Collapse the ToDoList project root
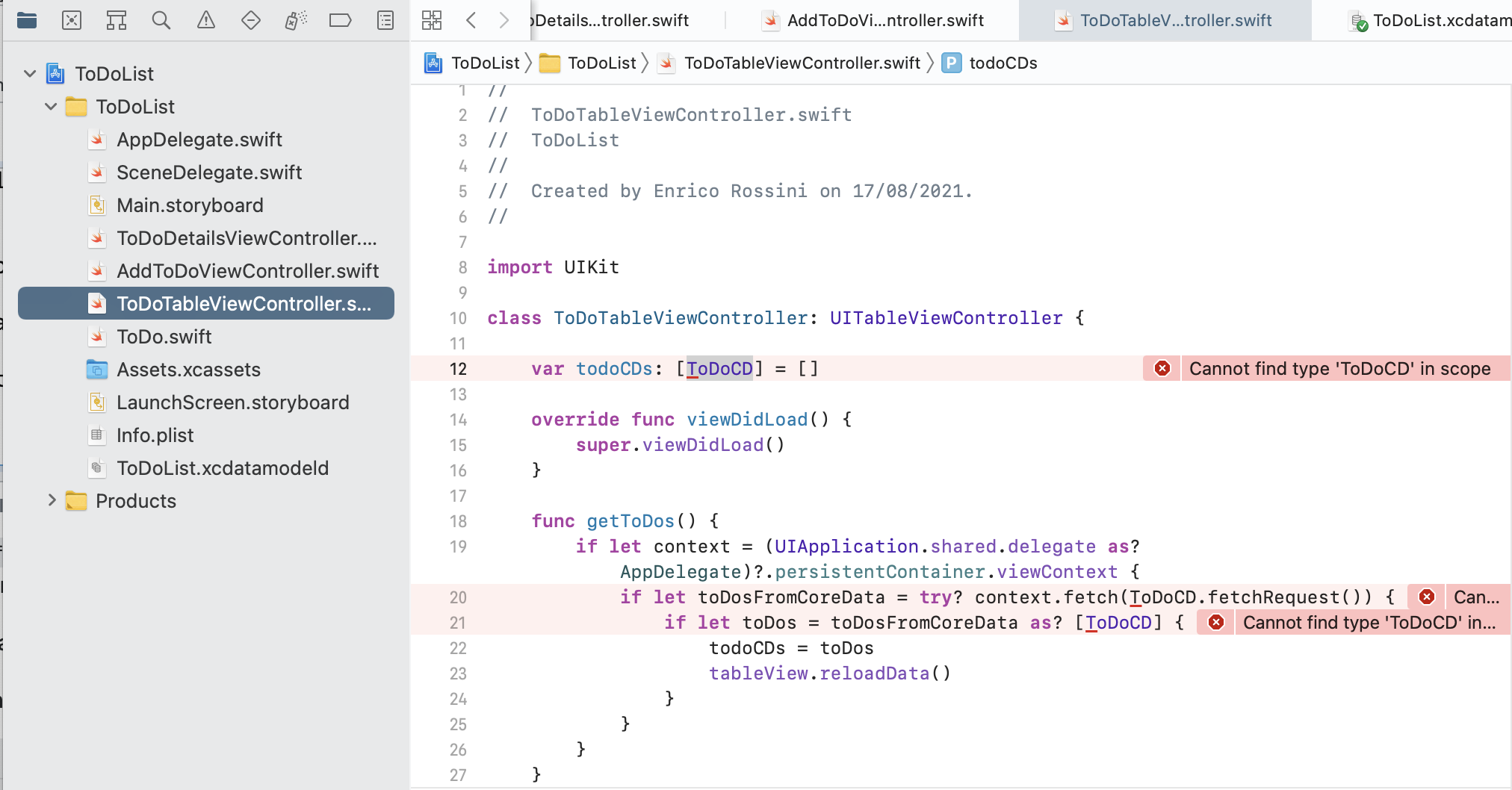 [x=30, y=73]
